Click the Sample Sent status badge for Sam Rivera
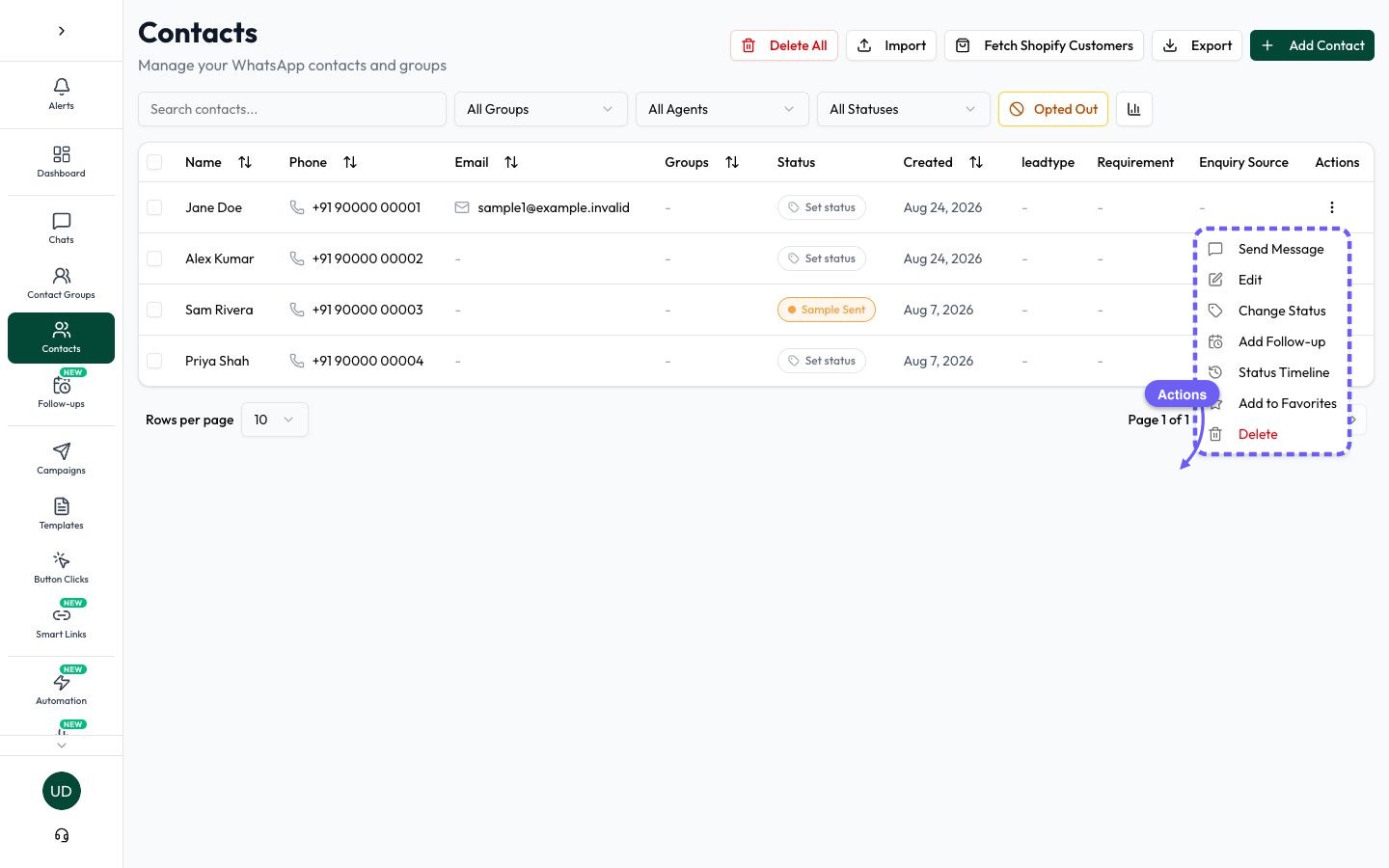Image resolution: width=1389 pixels, height=868 pixels. [827, 310]
